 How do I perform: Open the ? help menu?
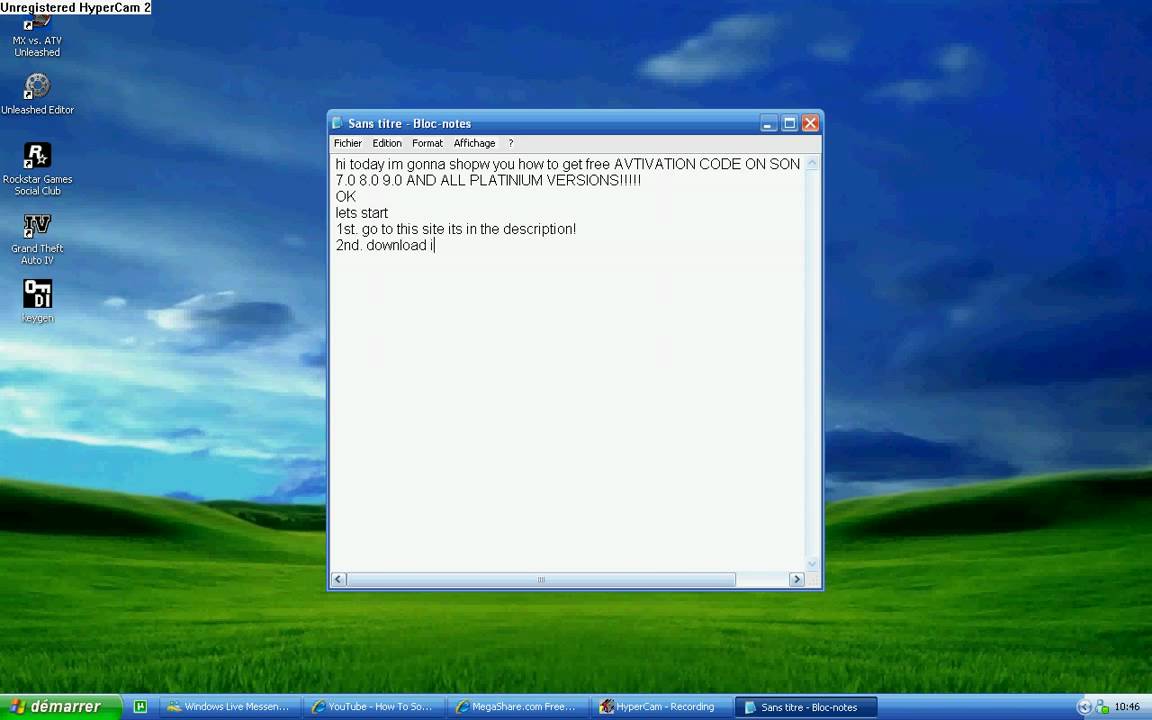(511, 143)
